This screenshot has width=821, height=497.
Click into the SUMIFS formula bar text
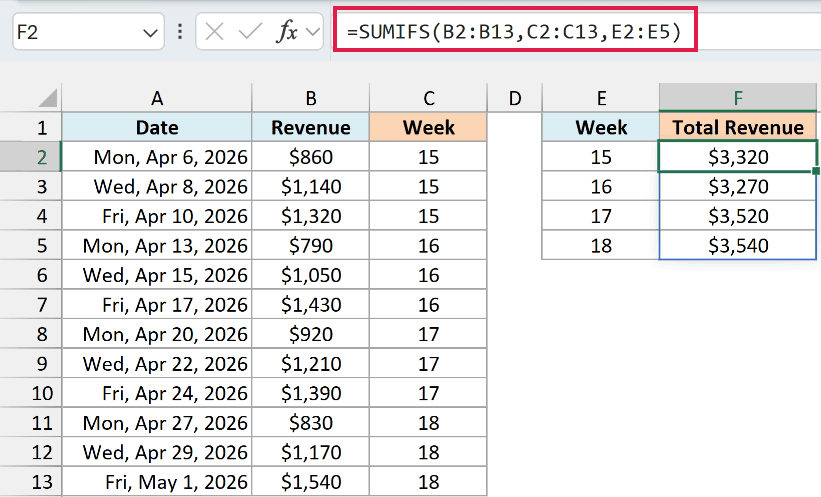(x=514, y=32)
